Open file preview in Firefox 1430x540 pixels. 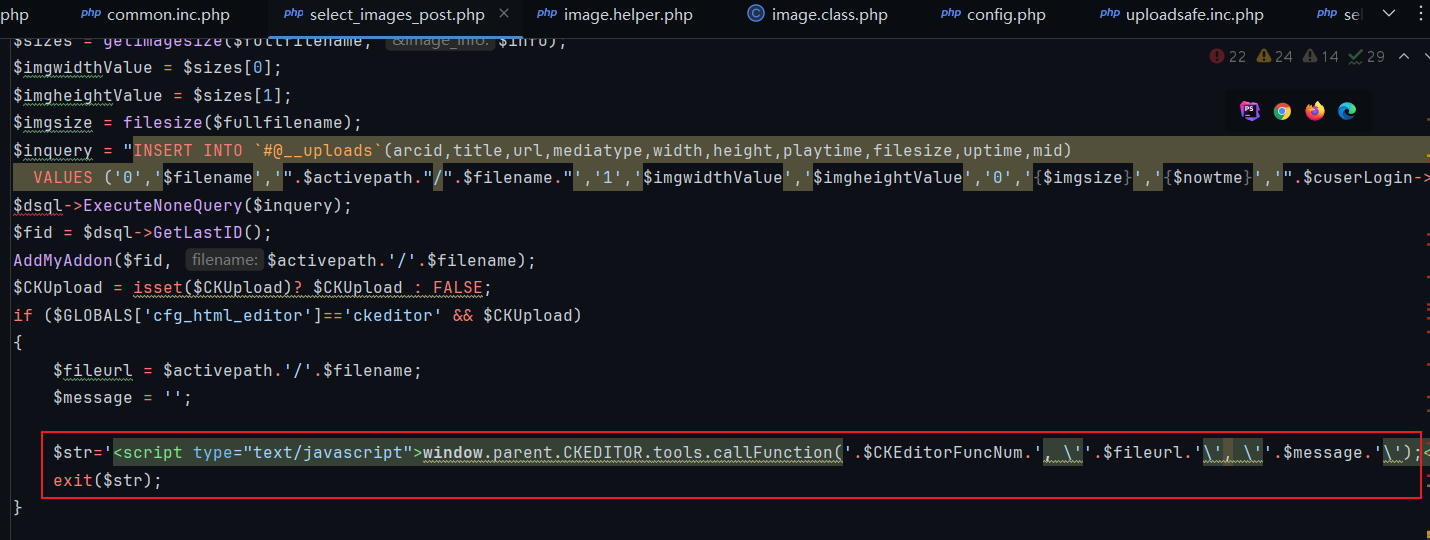[1315, 111]
